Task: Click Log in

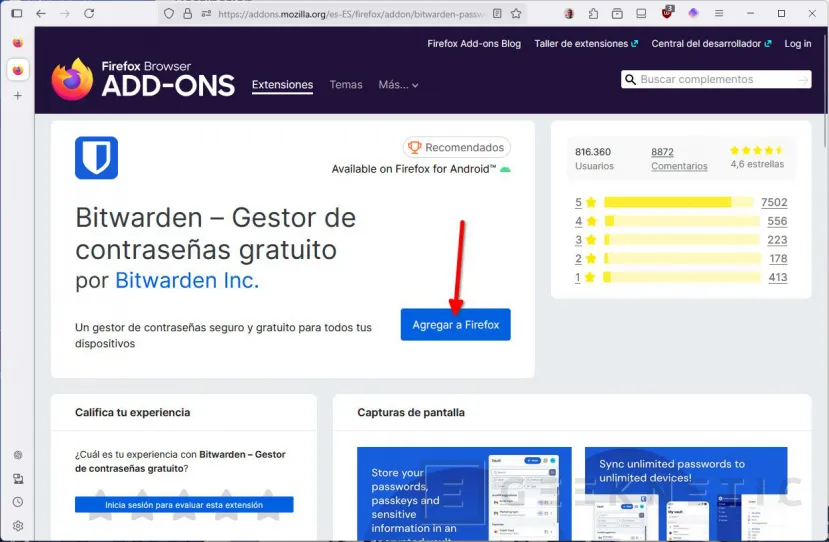Action: pyautogui.click(x=797, y=44)
